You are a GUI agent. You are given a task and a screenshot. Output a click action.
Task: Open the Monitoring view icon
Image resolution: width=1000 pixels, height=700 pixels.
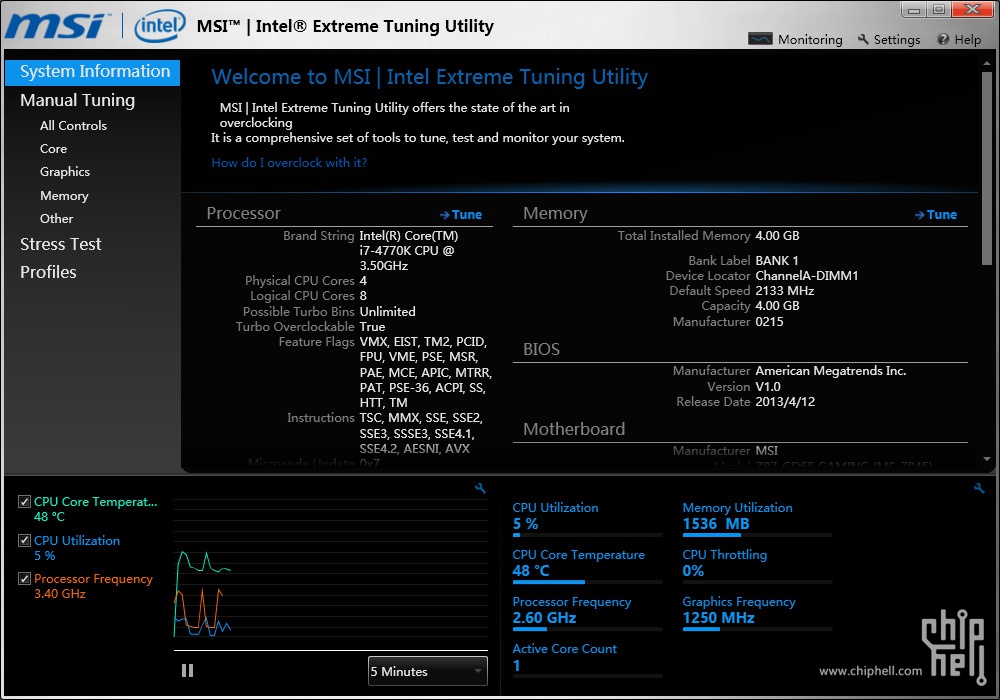tap(760, 40)
